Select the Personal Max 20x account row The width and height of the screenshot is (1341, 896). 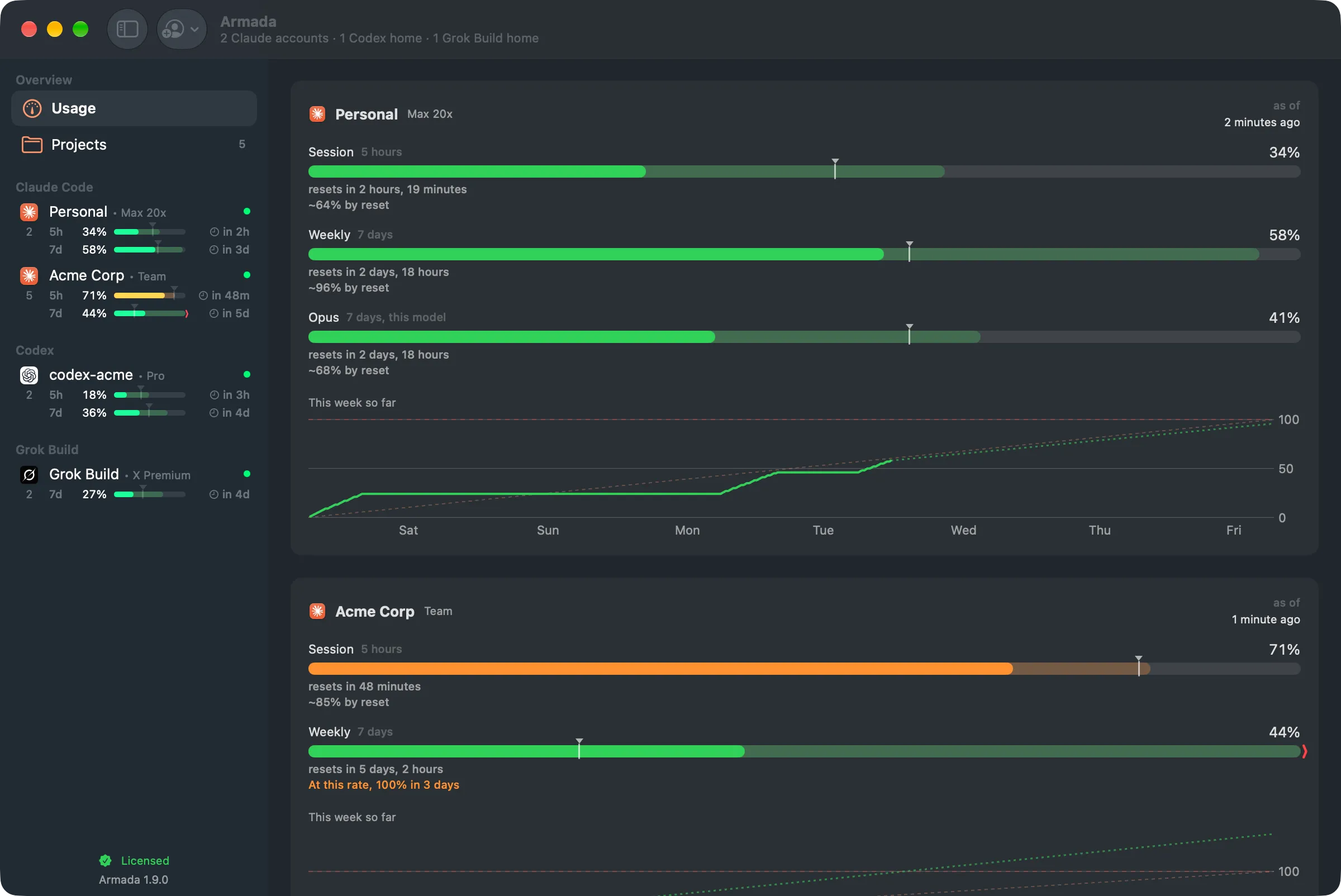coord(134,230)
